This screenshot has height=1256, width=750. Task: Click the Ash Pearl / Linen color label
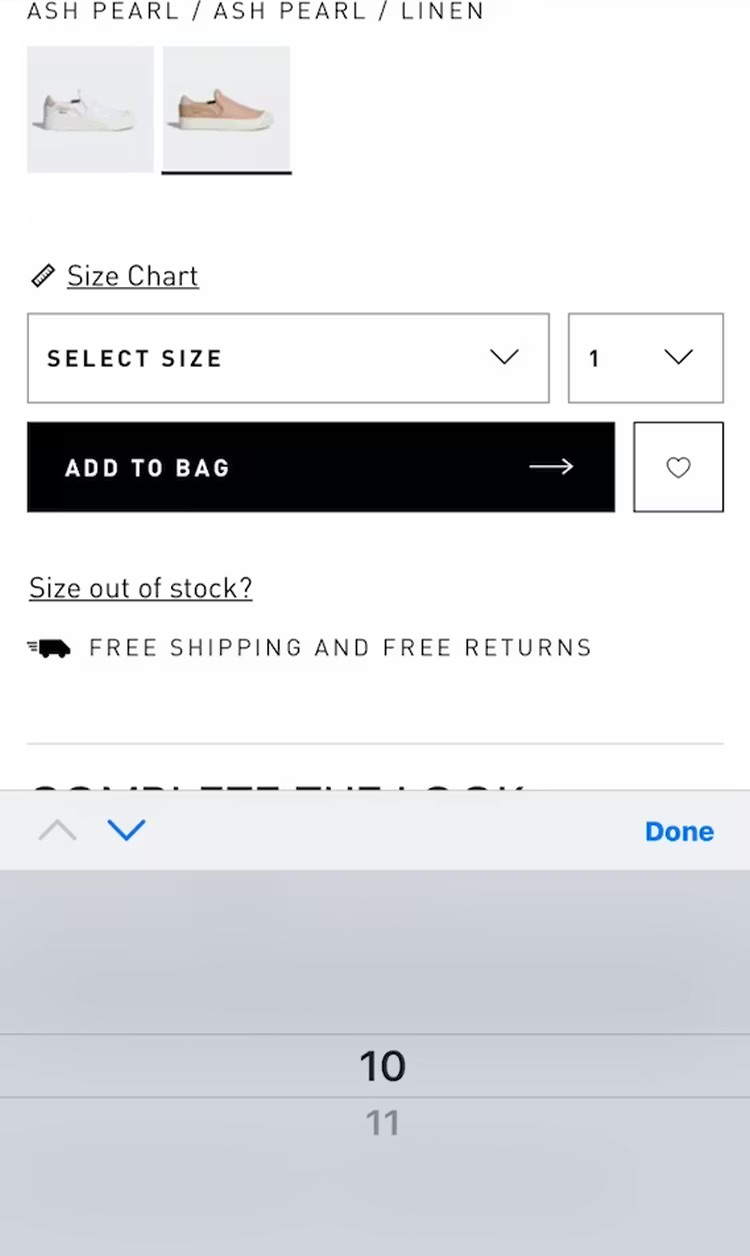click(x=255, y=12)
